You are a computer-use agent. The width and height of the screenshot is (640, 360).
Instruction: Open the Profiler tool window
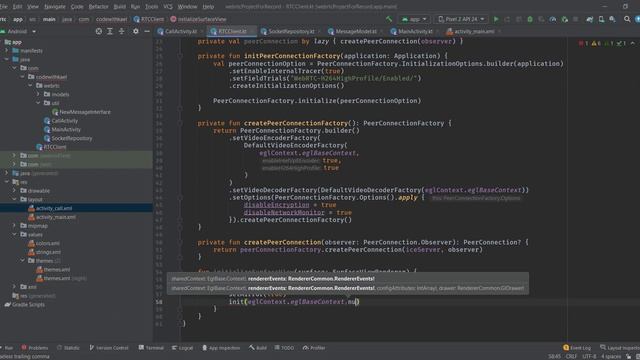coord(314,348)
